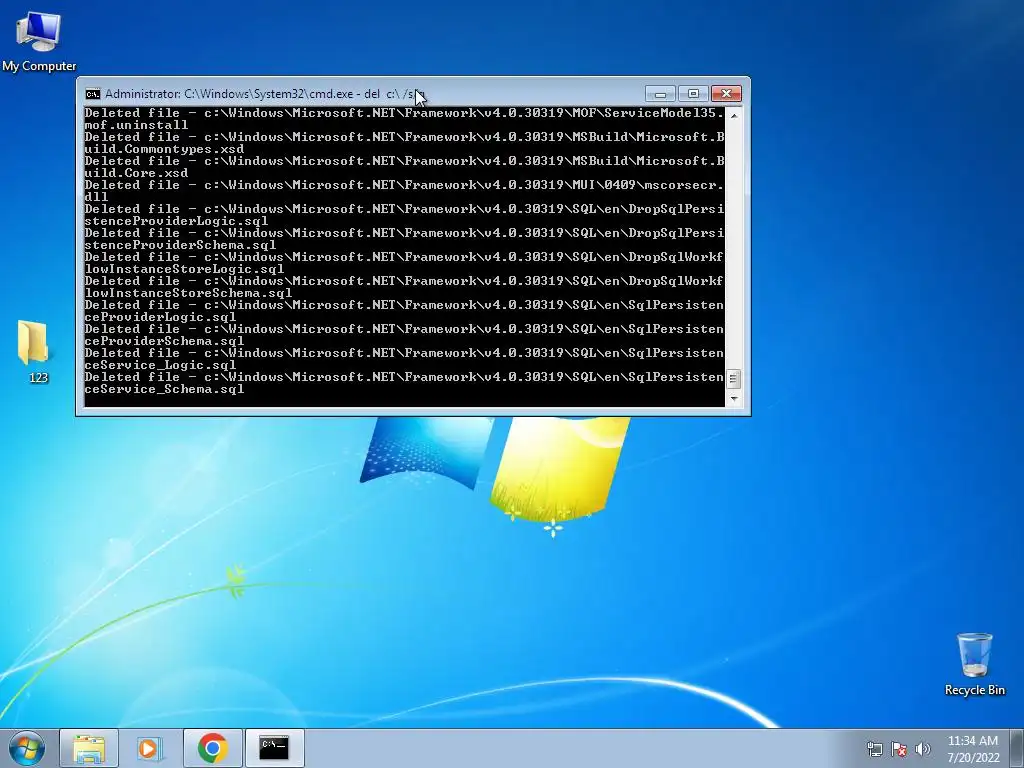Open Windows Media Player from the taskbar
The image size is (1024, 768).
tap(150, 748)
